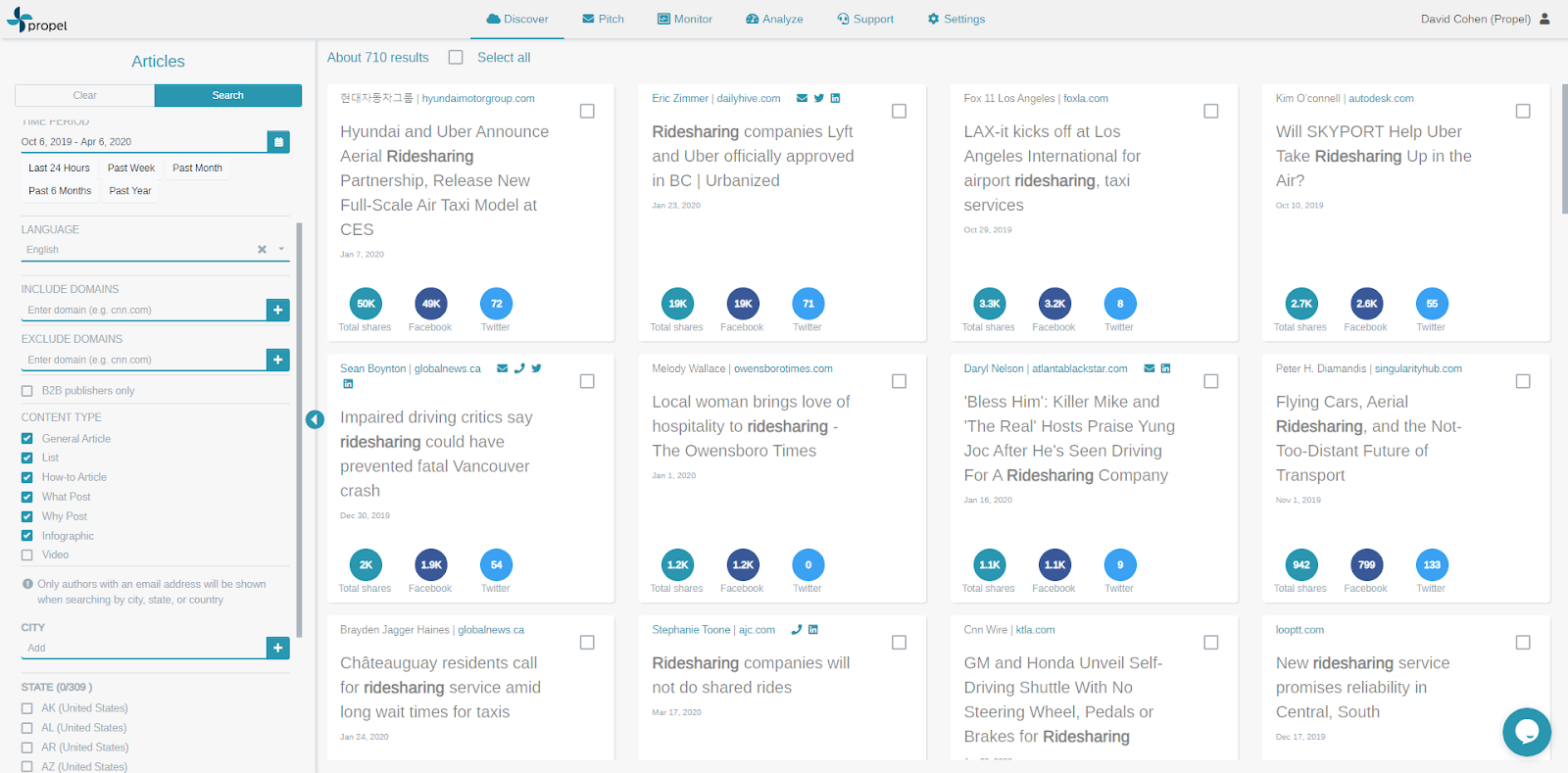This screenshot has width=1568, height=773.
Task: Open the Analyze tab
Action: click(774, 20)
